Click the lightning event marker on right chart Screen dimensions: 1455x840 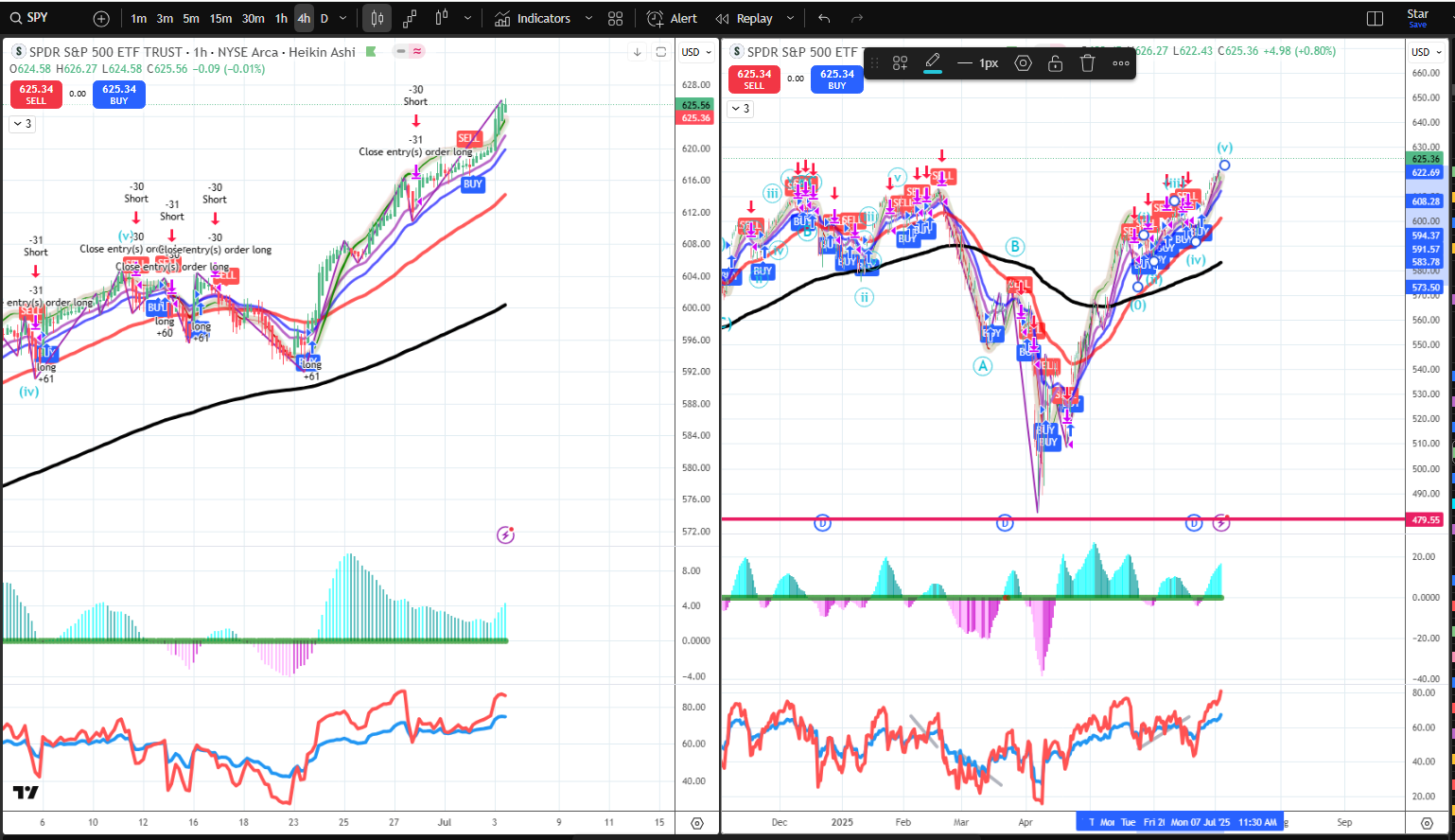coord(1221,522)
